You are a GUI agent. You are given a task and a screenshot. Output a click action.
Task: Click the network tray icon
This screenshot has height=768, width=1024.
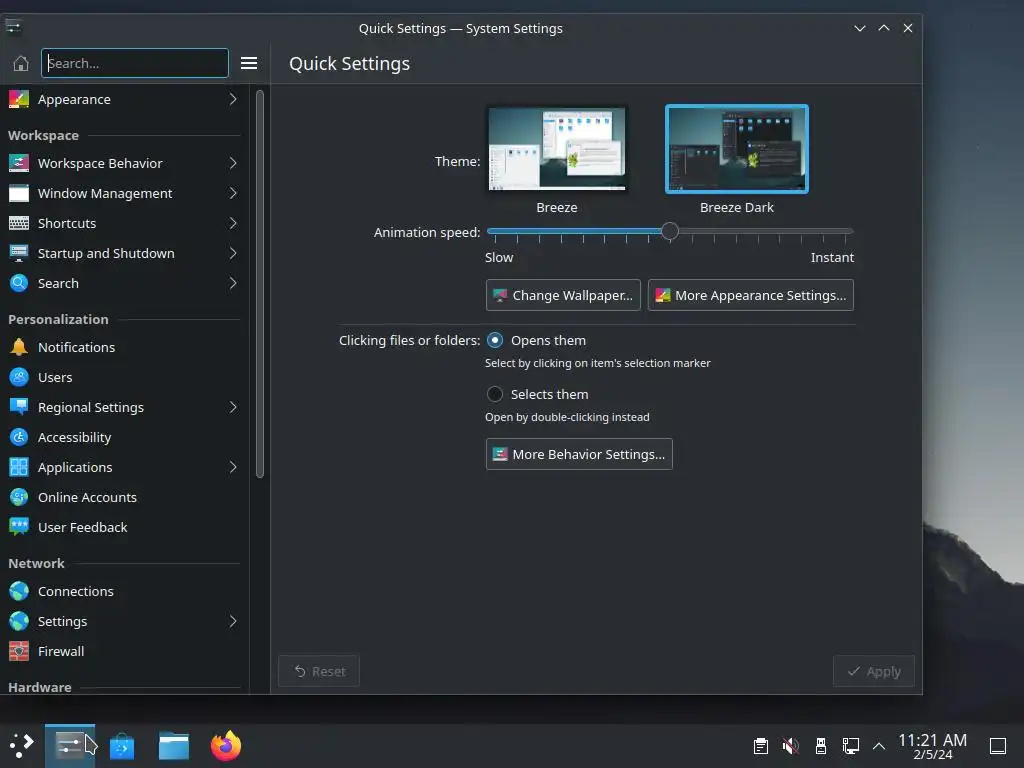click(x=851, y=746)
